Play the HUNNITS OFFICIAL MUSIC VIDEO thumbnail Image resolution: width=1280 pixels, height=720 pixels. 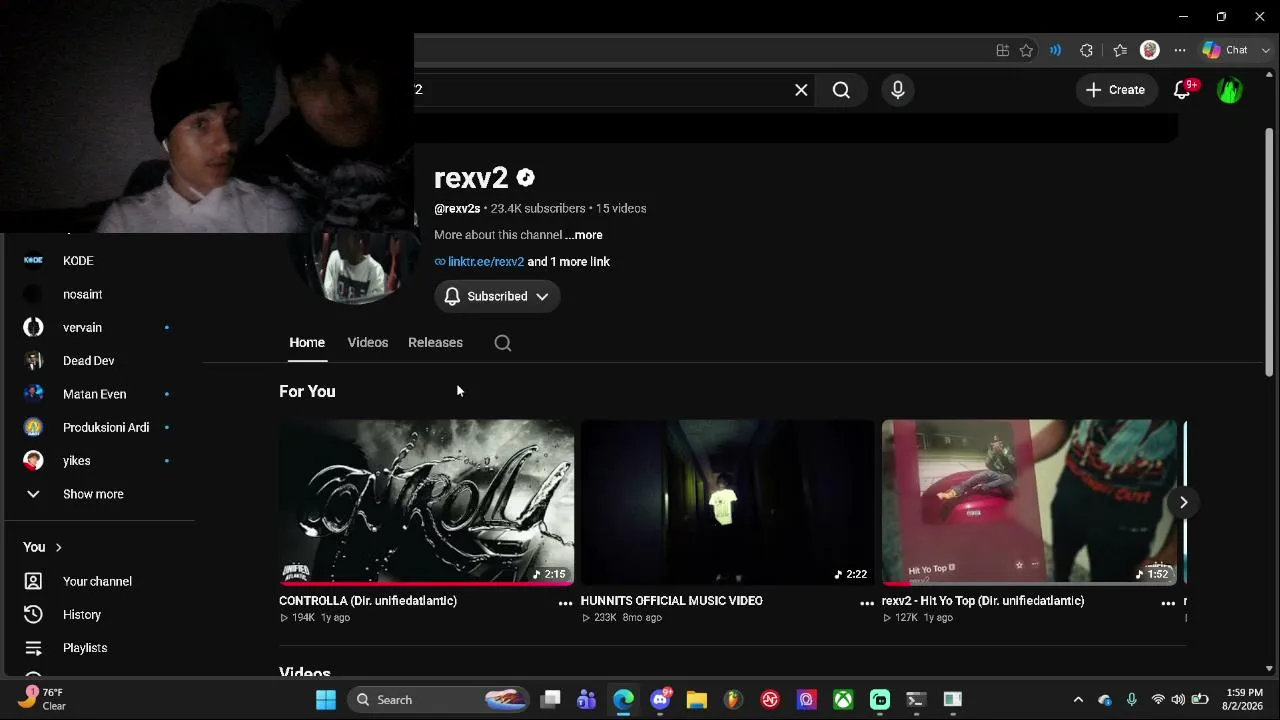pyautogui.click(x=728, y=502)
